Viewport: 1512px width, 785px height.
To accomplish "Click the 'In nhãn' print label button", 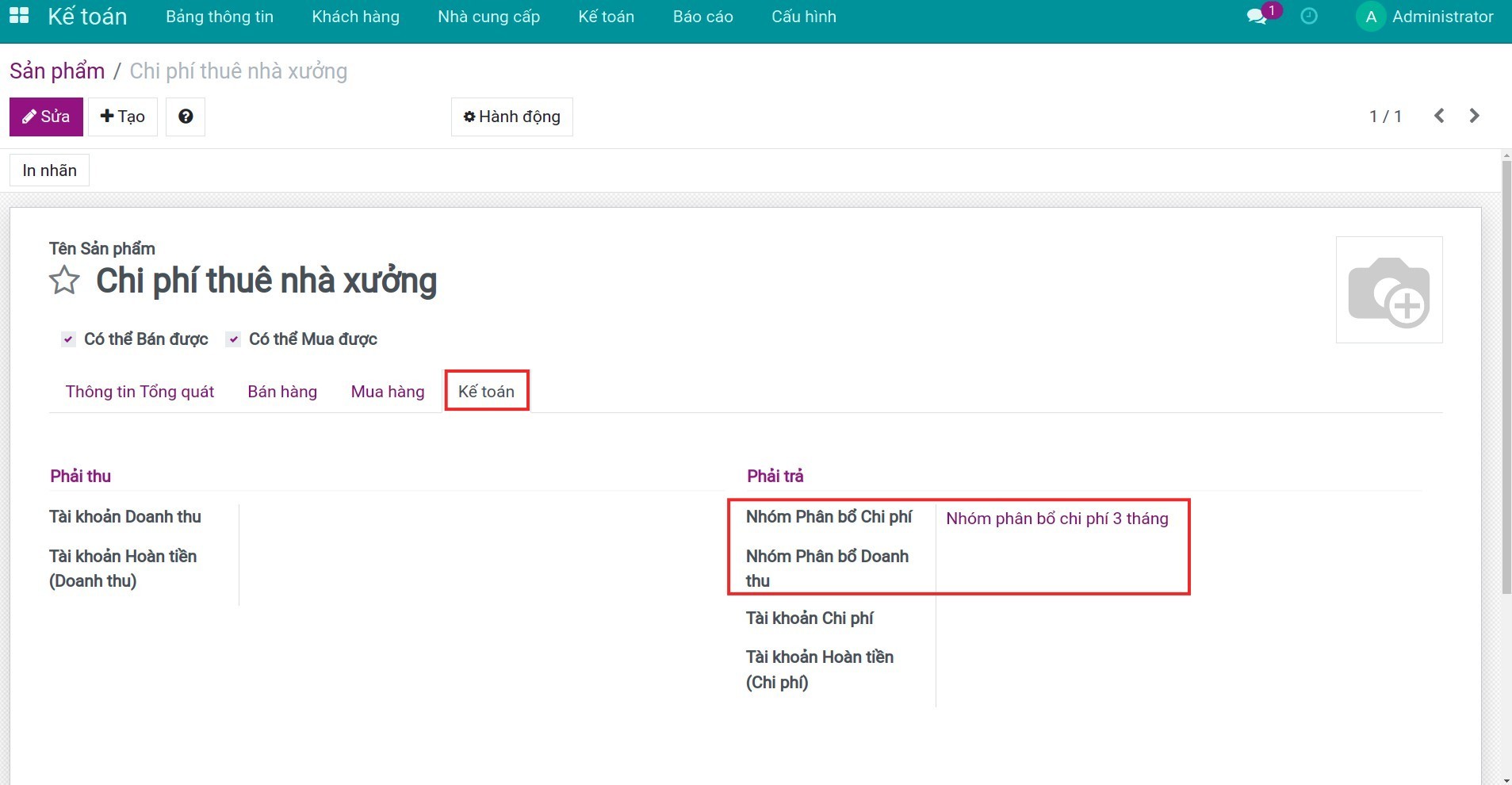I will (49, 170).
